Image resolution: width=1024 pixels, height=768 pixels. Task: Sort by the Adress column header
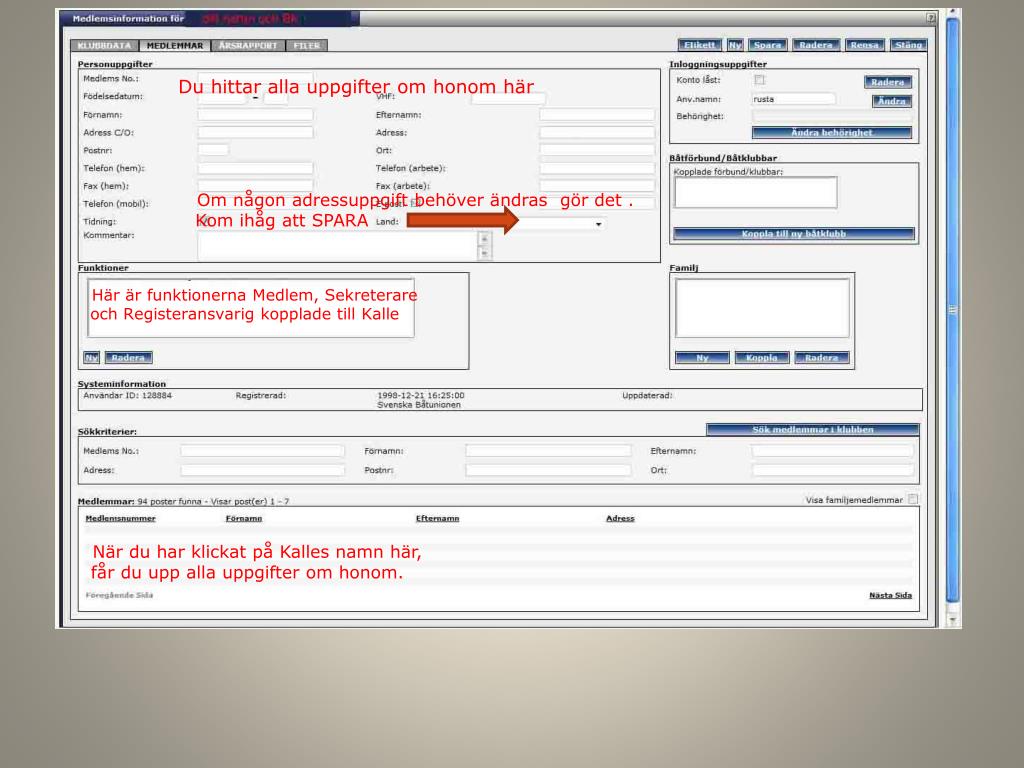620,519
